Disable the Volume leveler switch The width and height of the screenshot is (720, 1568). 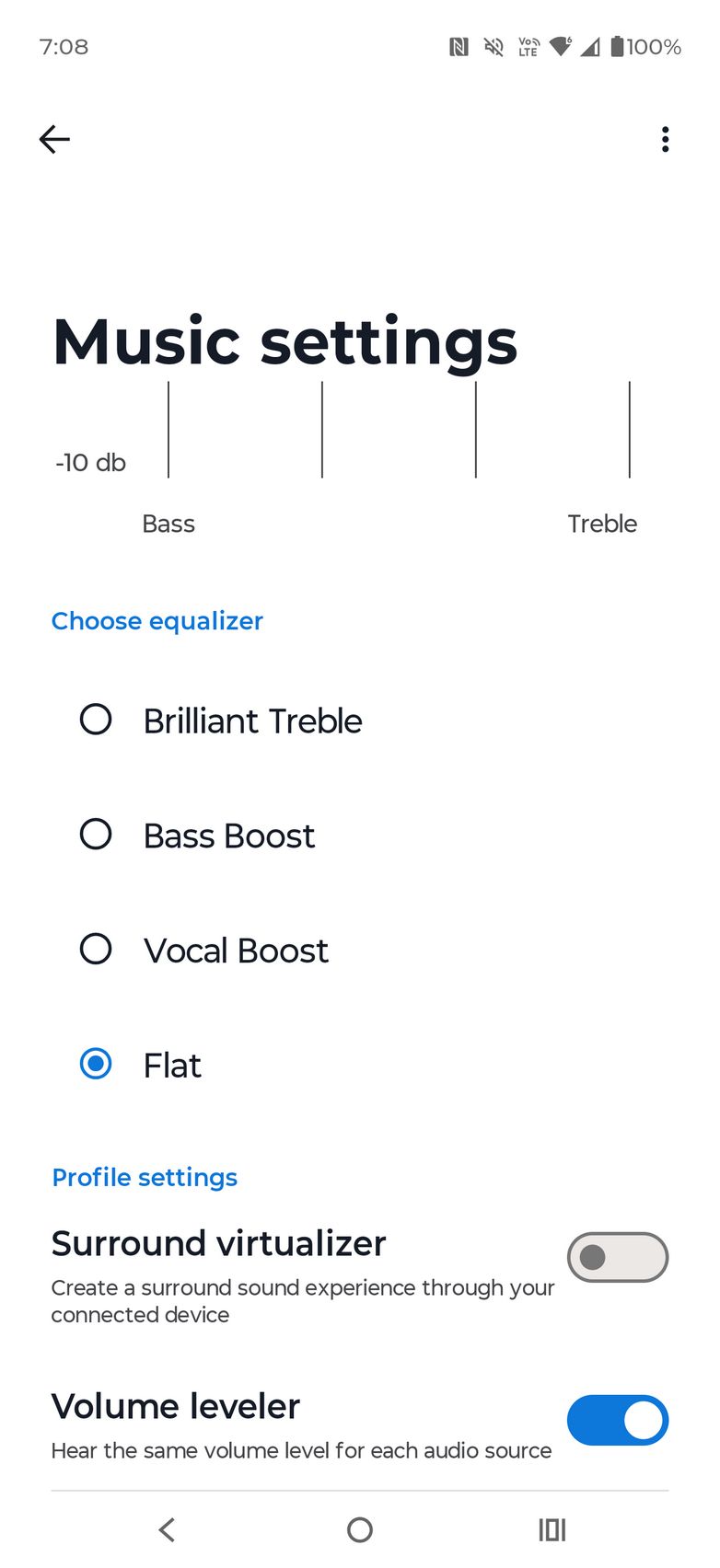click(x=617, y=1420)
